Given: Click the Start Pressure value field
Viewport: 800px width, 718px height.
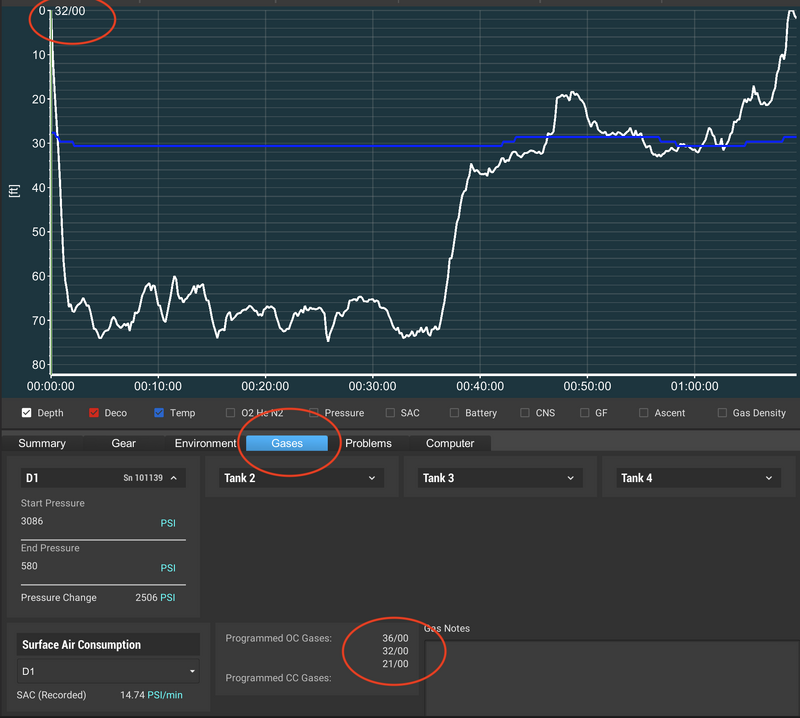Looking at the screenshot, I should tap(80, 522).
